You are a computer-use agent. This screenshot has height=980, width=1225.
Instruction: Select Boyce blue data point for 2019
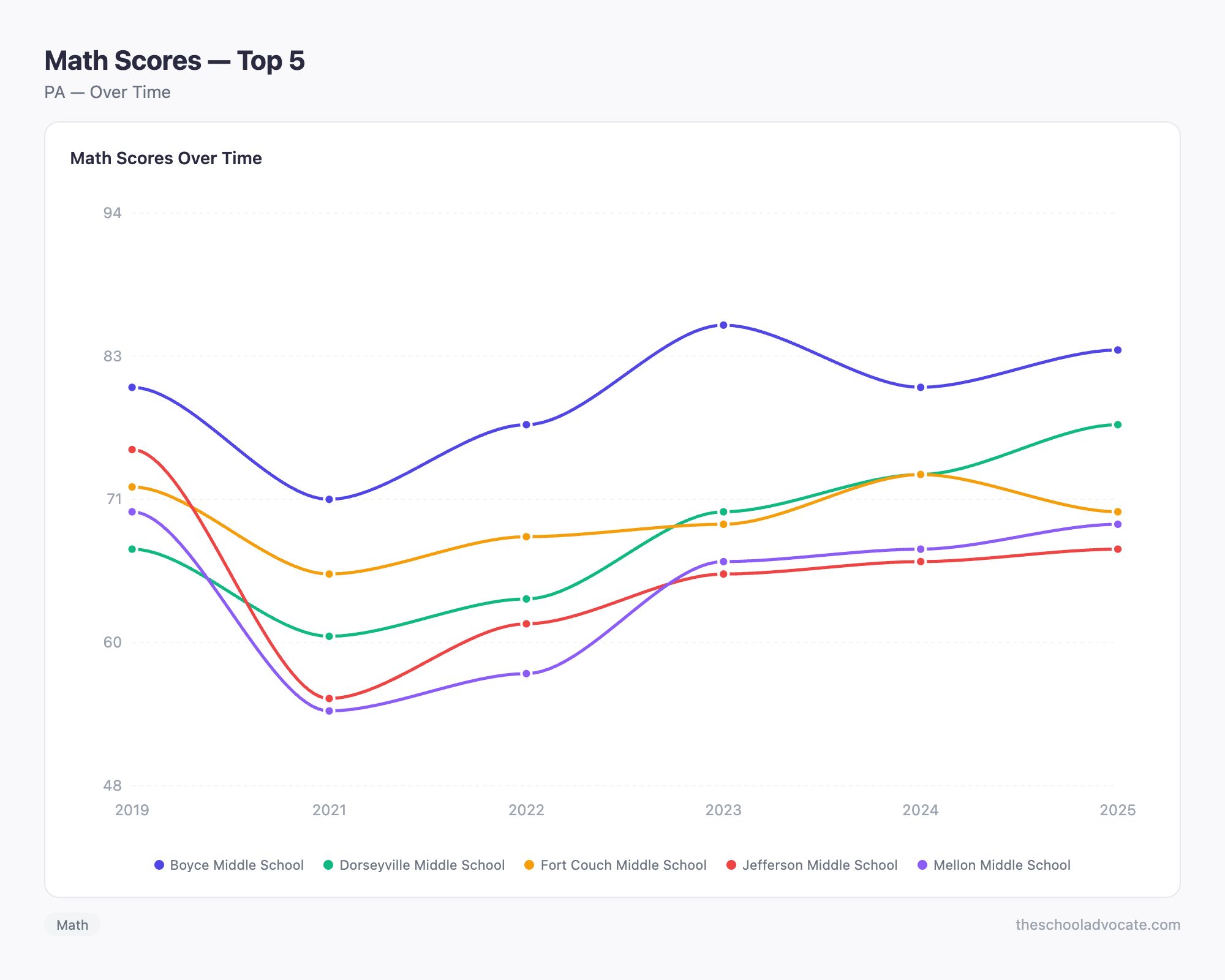pyautogui.click(x=132, y=387)
